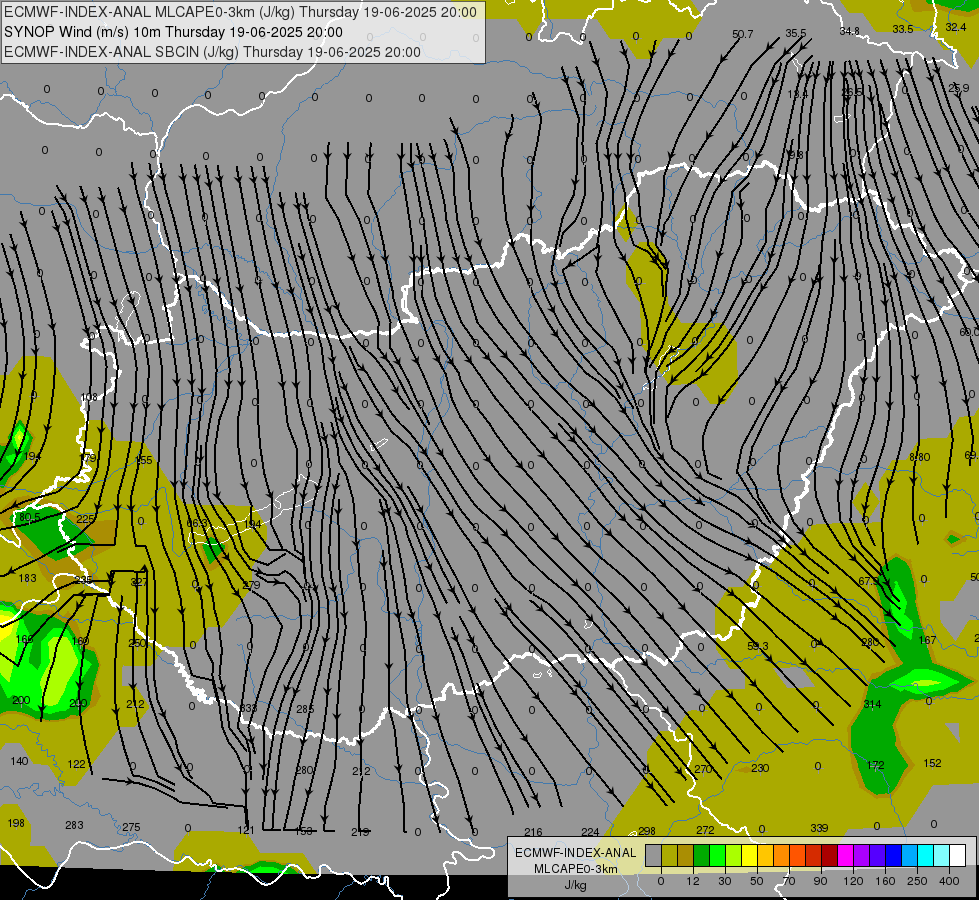Click the legend tick label '120'
The height and width of the screenshot is (900, 979).
coord(854,881)
